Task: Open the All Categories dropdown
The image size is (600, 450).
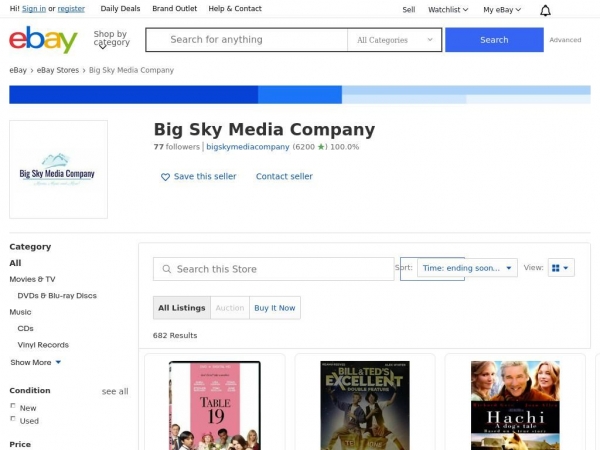Action: (x=395, y=40)
